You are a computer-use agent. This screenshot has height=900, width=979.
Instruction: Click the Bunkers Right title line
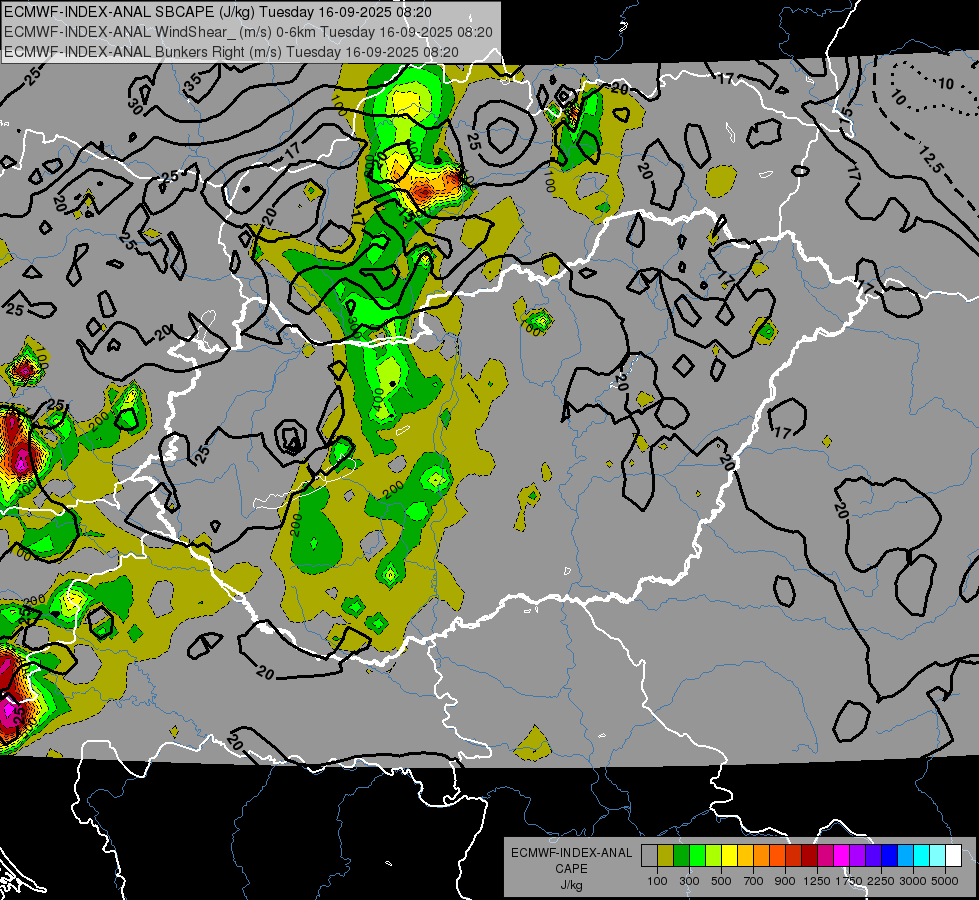point(231,52)
